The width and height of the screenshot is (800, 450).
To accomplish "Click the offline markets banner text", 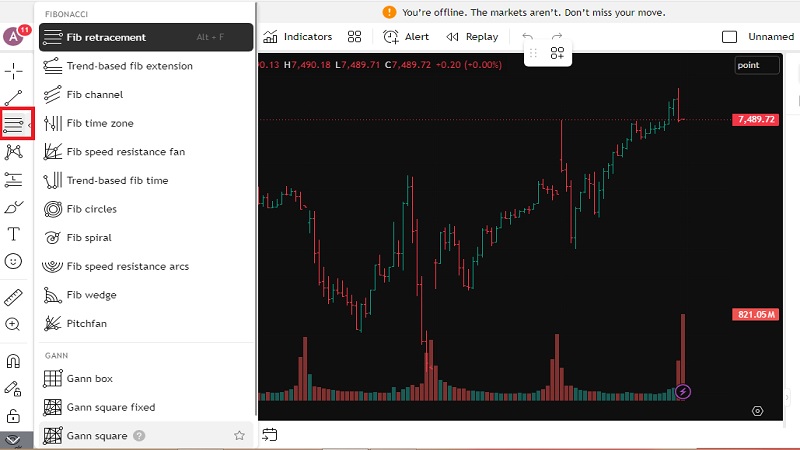I will coord(534,12).
